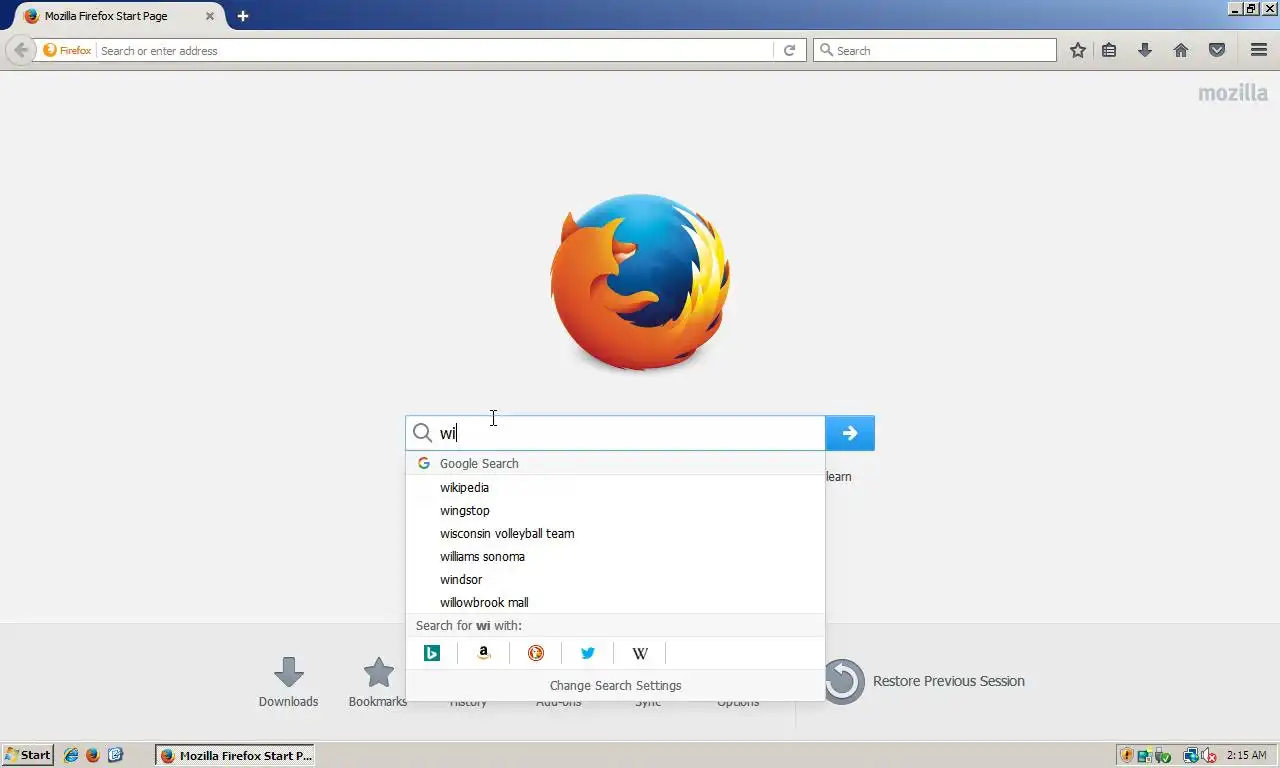This screenshot has height=768, width=1280.
Task: Select the Mozilla Firefox Start Page tab
Action: coord(118,16)
